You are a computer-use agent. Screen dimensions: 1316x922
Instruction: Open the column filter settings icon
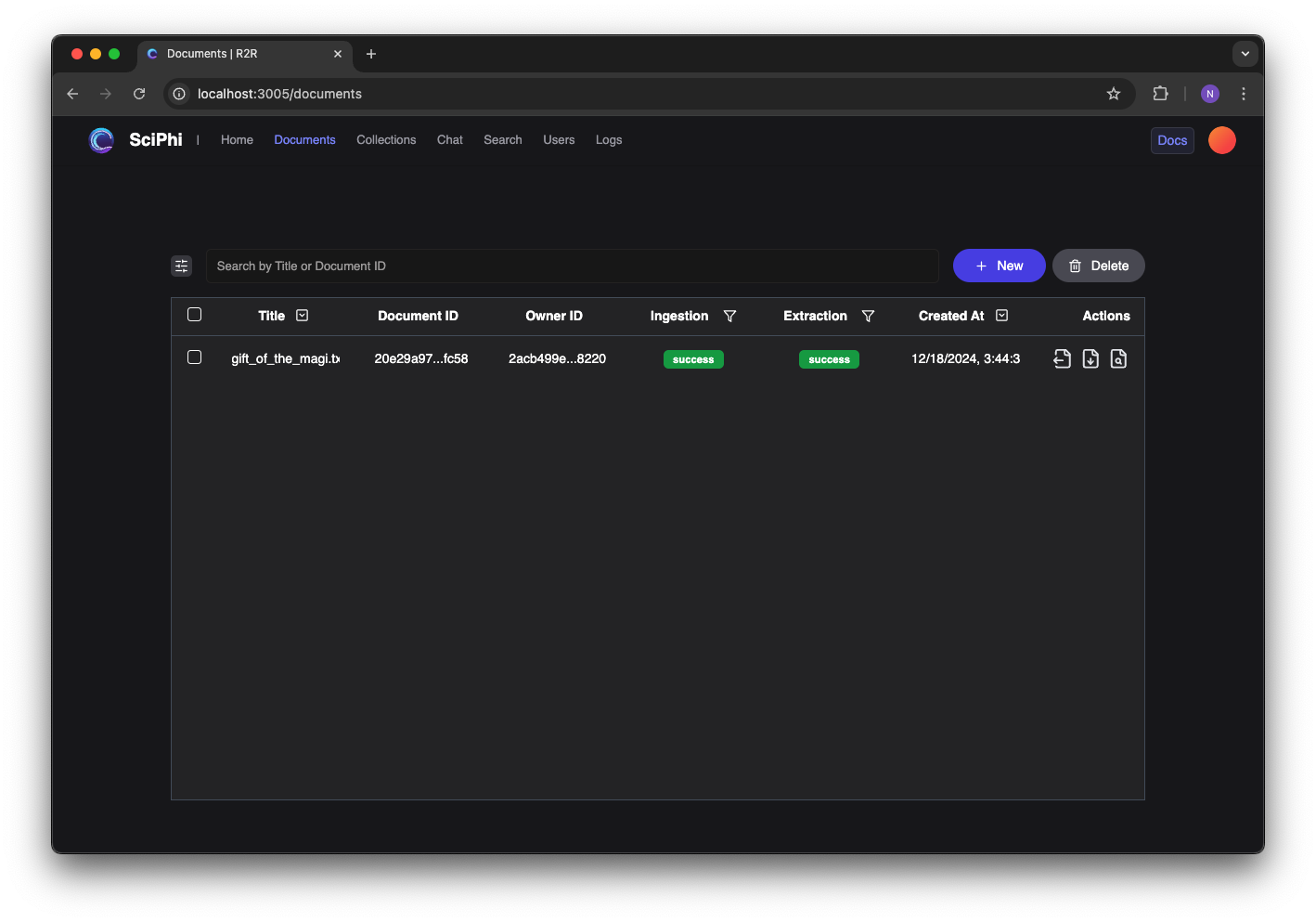coord(182,266)
